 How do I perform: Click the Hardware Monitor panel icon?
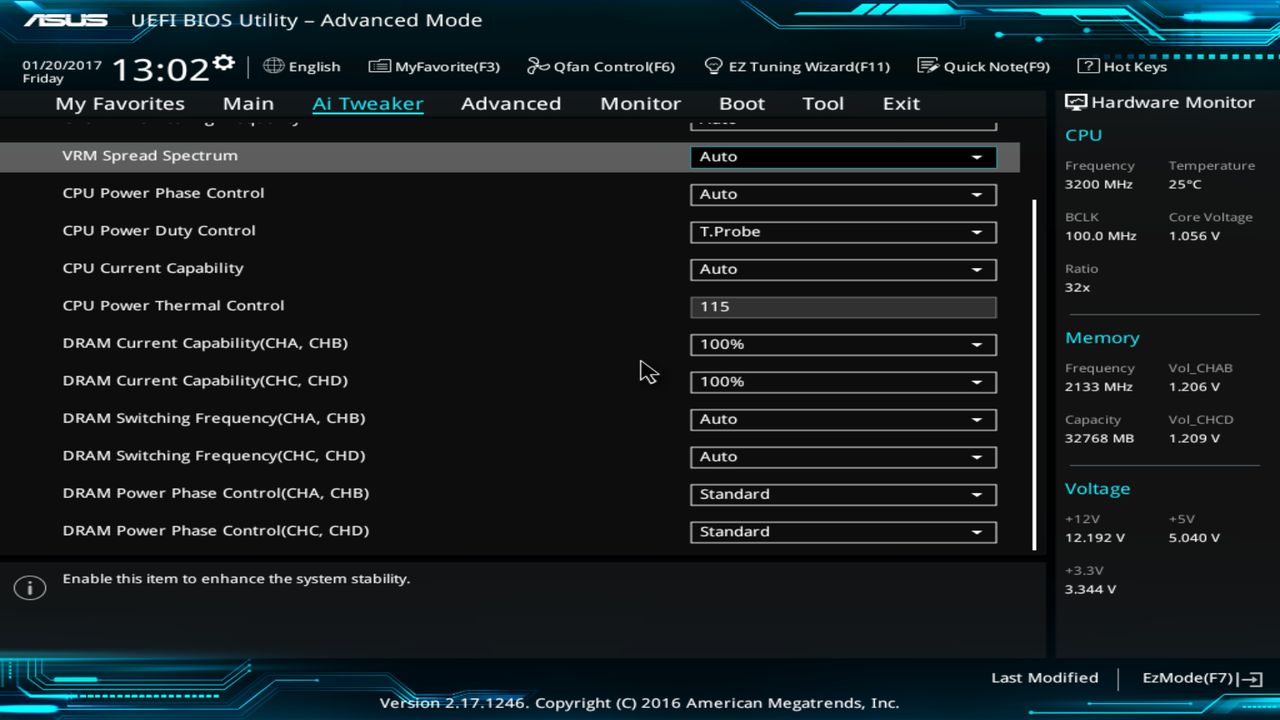(1075, 101)
